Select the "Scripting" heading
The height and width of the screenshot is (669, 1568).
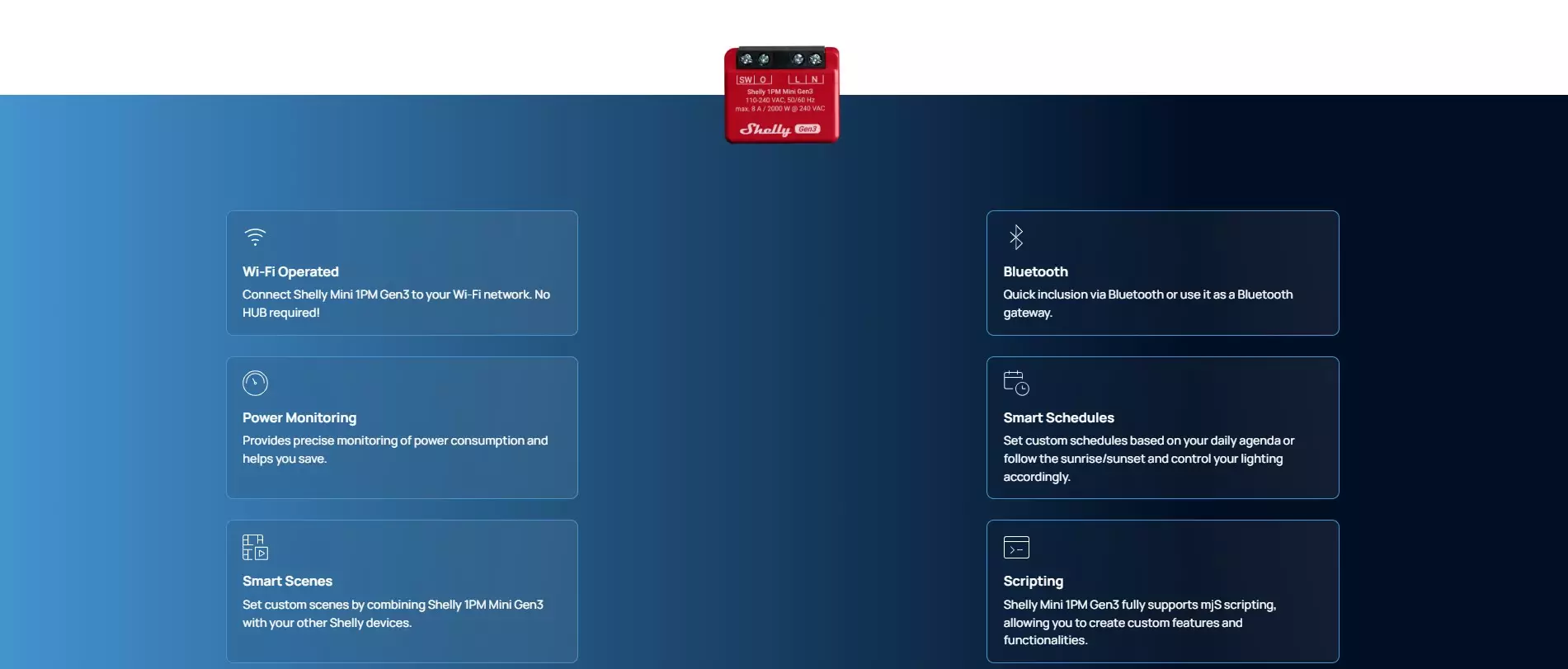[x=1033, y=581]
